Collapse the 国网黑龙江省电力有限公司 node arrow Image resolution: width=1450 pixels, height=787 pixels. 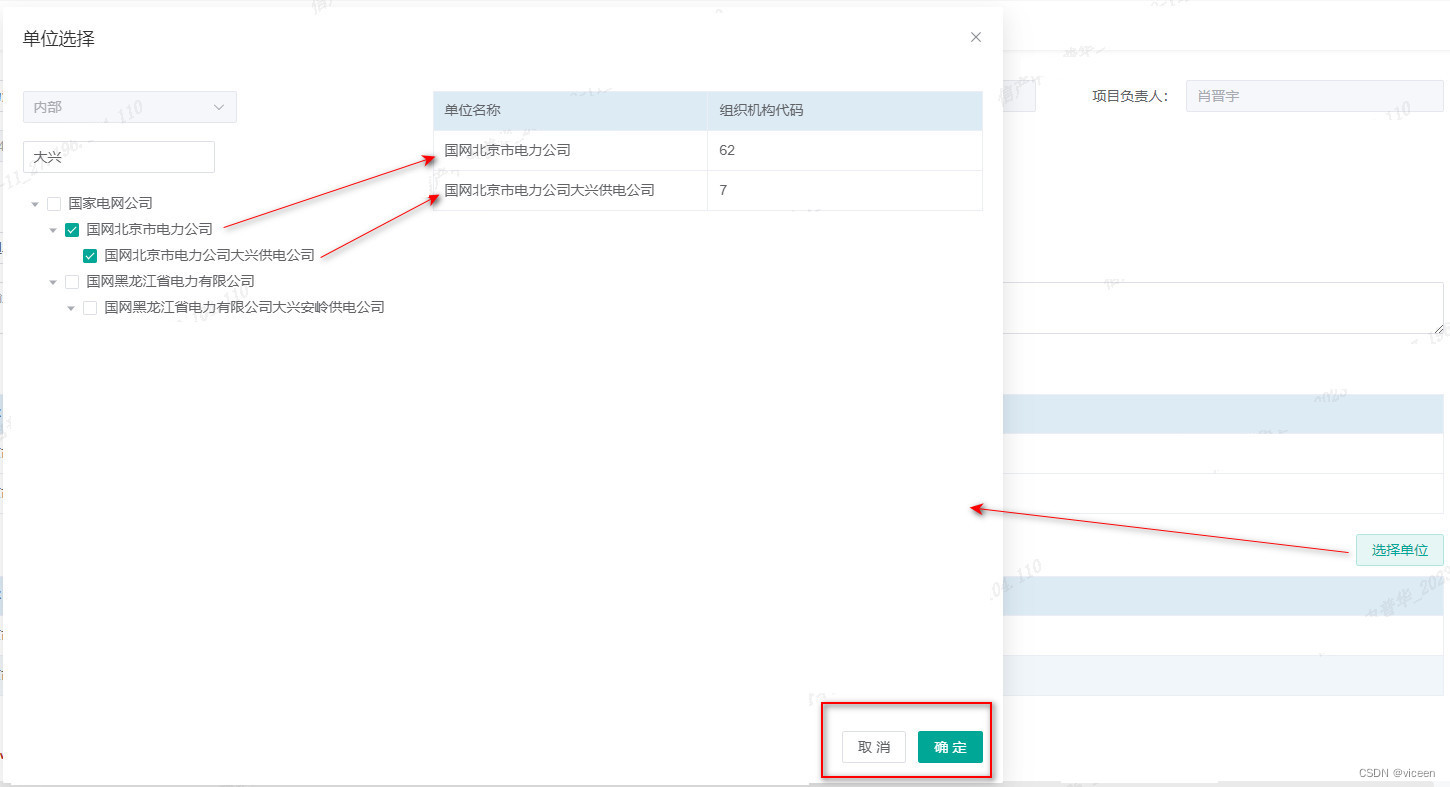(x=53, y=282)
